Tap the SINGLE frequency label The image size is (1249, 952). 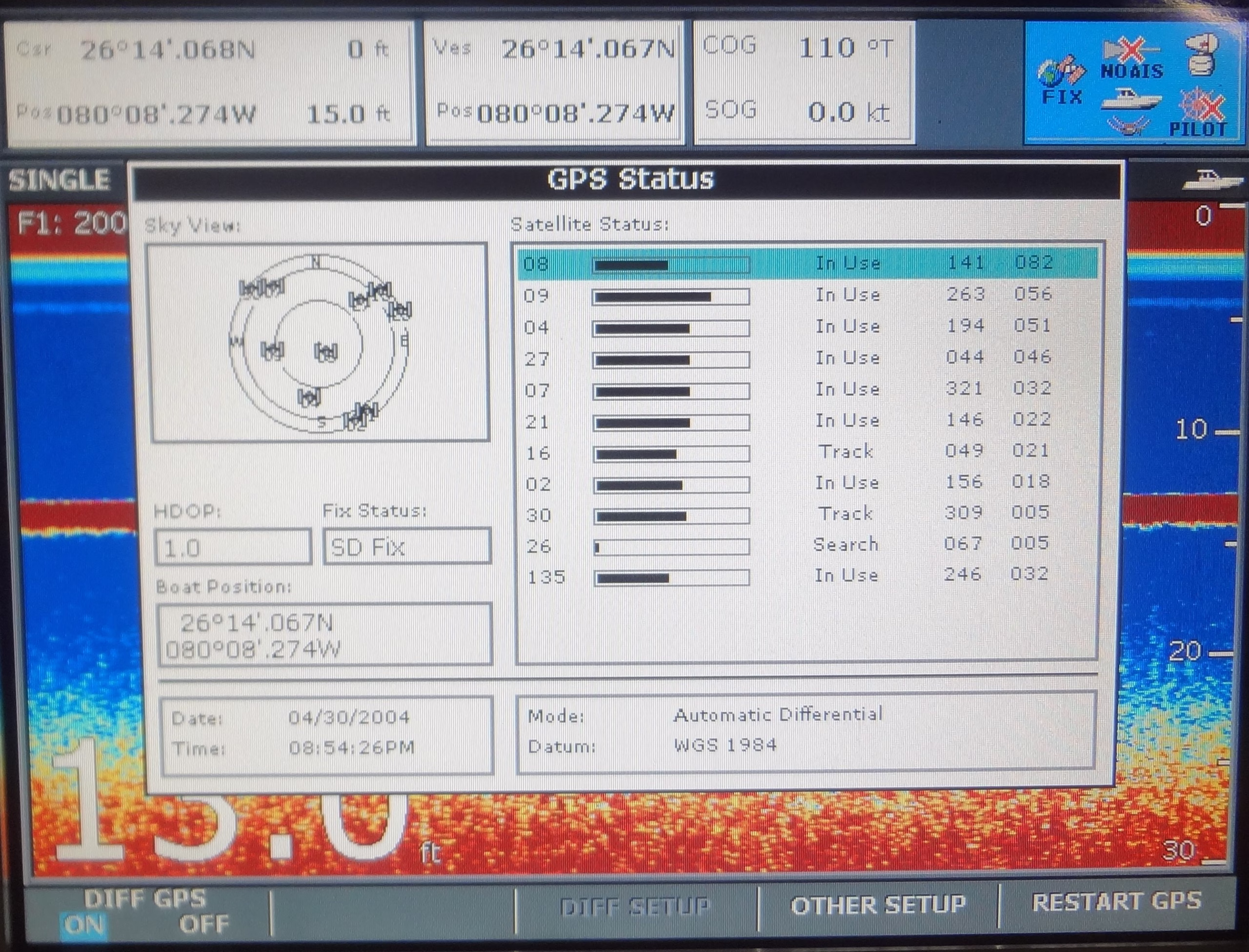point(60,181)
